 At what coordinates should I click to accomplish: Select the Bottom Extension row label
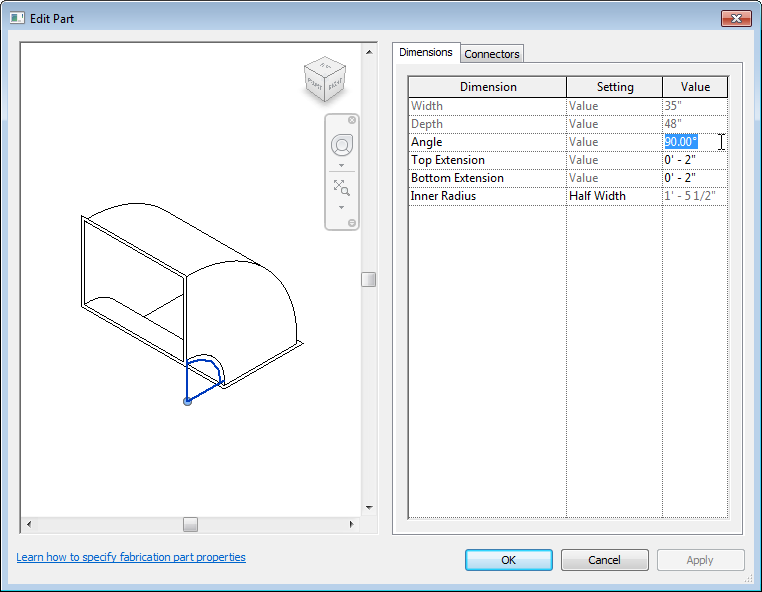tap(487, 178)
